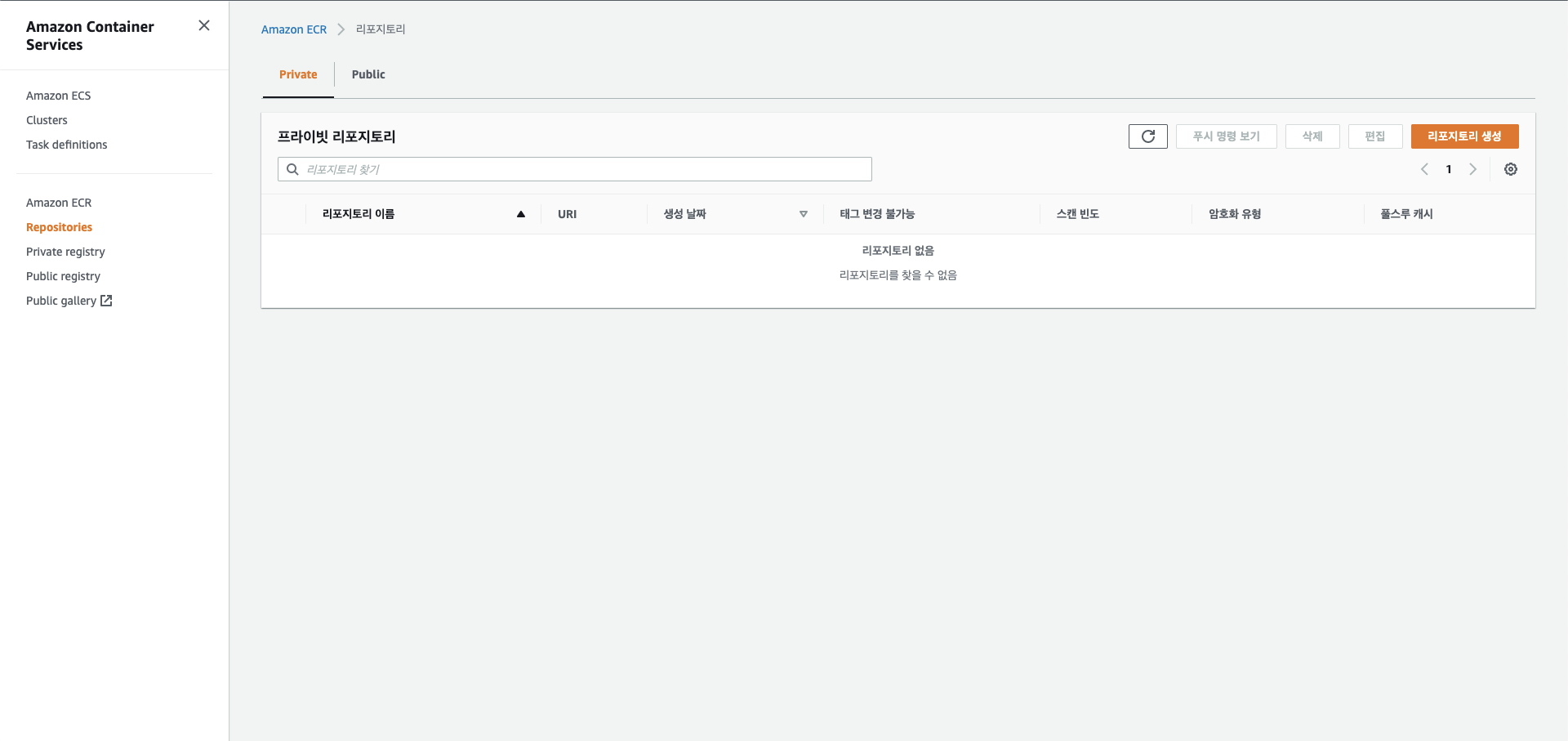Click page number 1
Screen dimensions: 1568x741
coord(1449,169)
